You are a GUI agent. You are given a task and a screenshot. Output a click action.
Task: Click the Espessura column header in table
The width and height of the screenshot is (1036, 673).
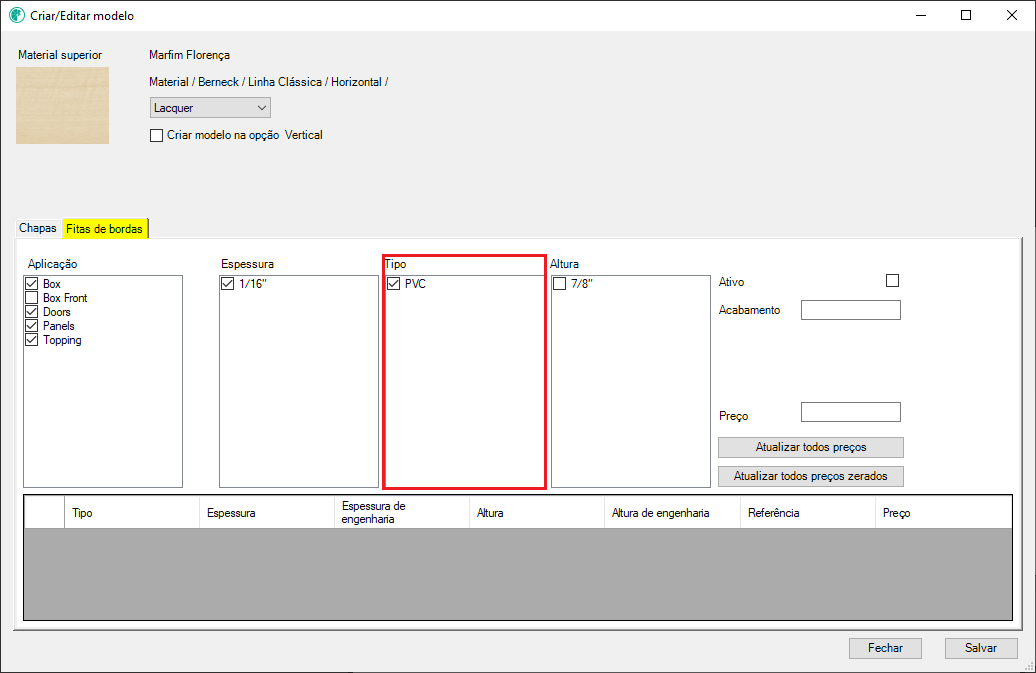[267, 513]
